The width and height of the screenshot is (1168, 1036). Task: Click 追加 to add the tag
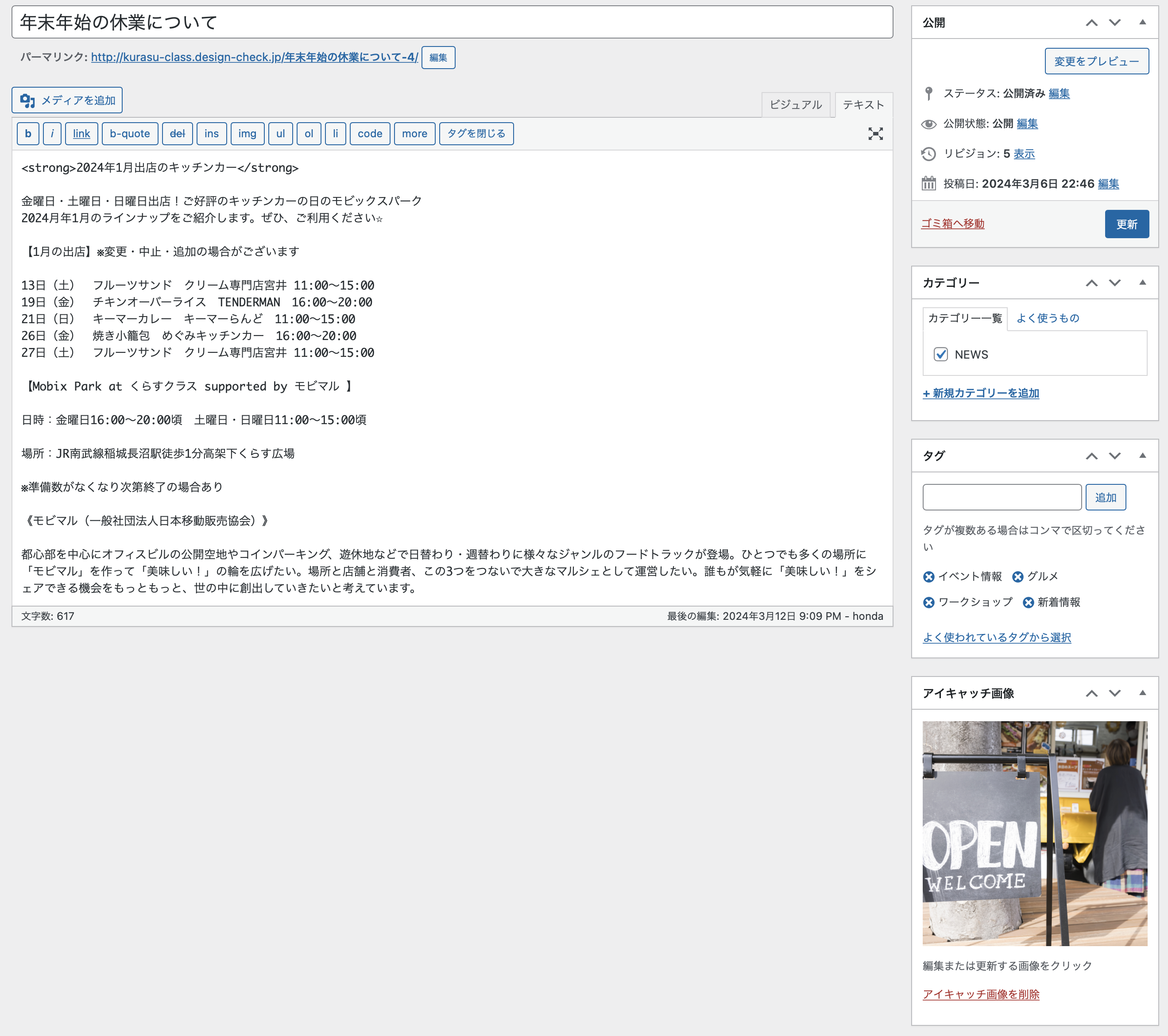pos(1106,497)
